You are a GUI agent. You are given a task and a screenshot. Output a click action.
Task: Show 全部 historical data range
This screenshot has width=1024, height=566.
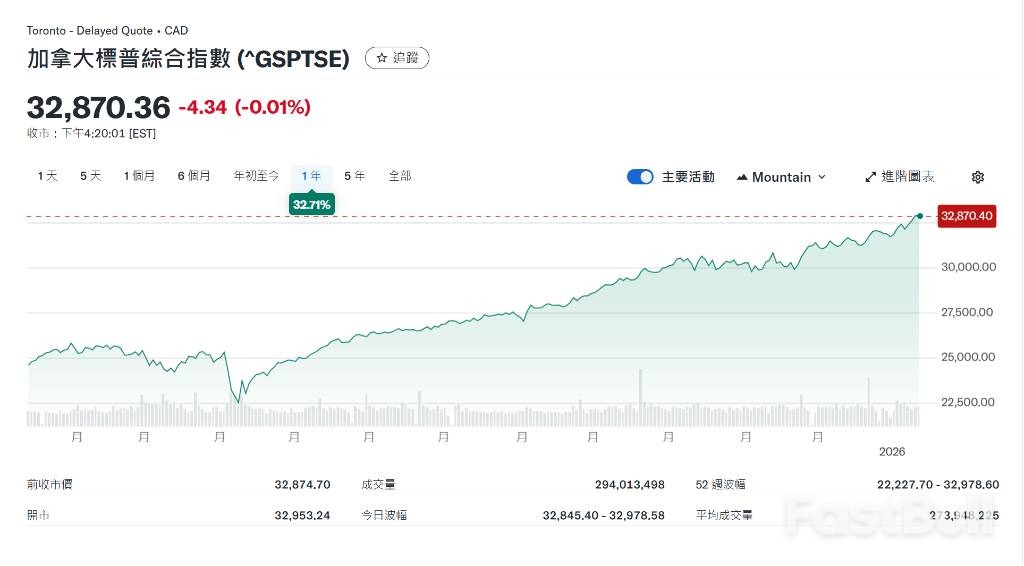click(x=399, y=176)
